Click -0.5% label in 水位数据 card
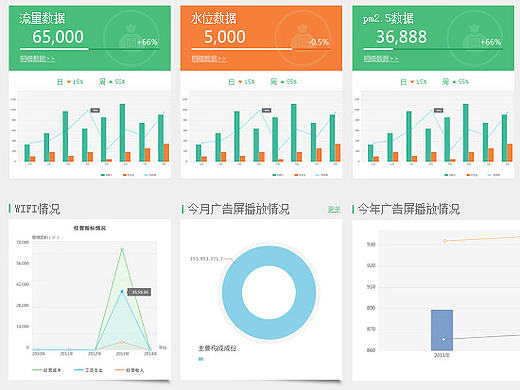 [x=319, y=42]
